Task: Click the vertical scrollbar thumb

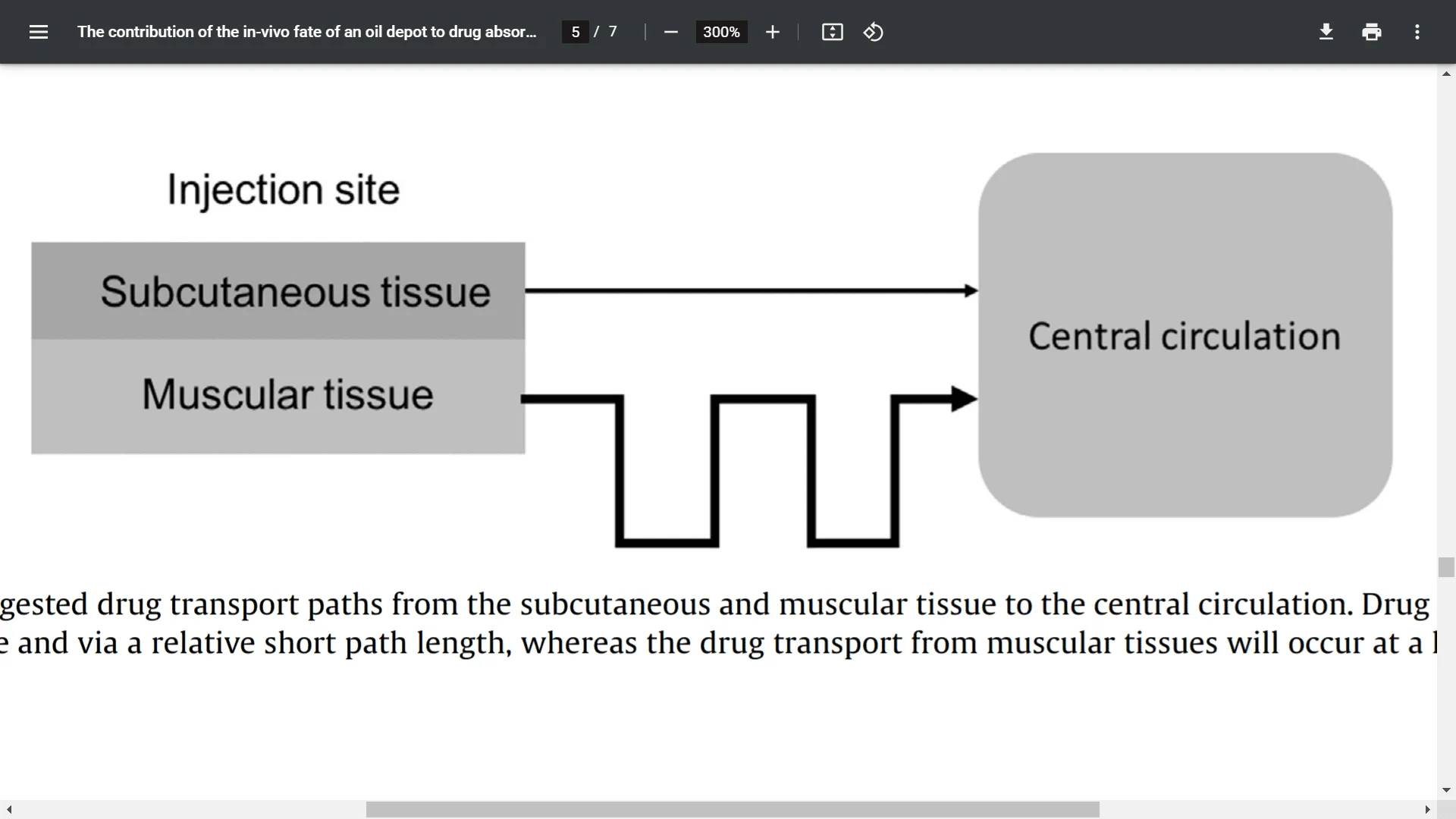Action: (x=1446, y=567)
